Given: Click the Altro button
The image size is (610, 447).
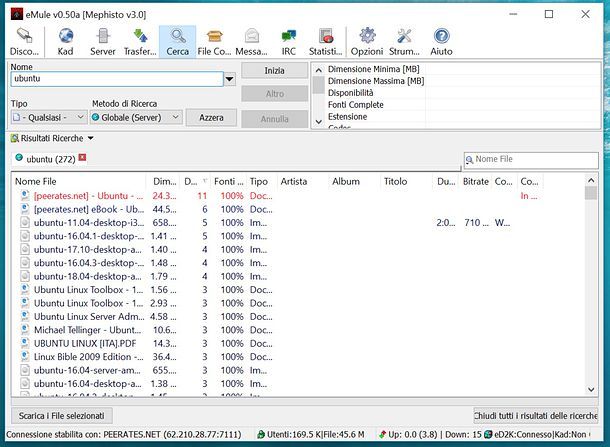Looking at the screenshot, I should click(275, 94).
